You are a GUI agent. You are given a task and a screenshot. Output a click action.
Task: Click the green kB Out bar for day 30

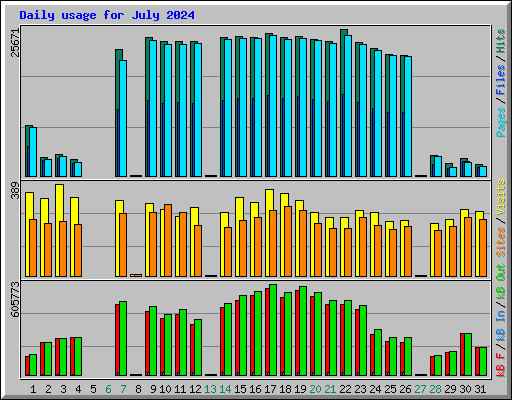[468, 354]
